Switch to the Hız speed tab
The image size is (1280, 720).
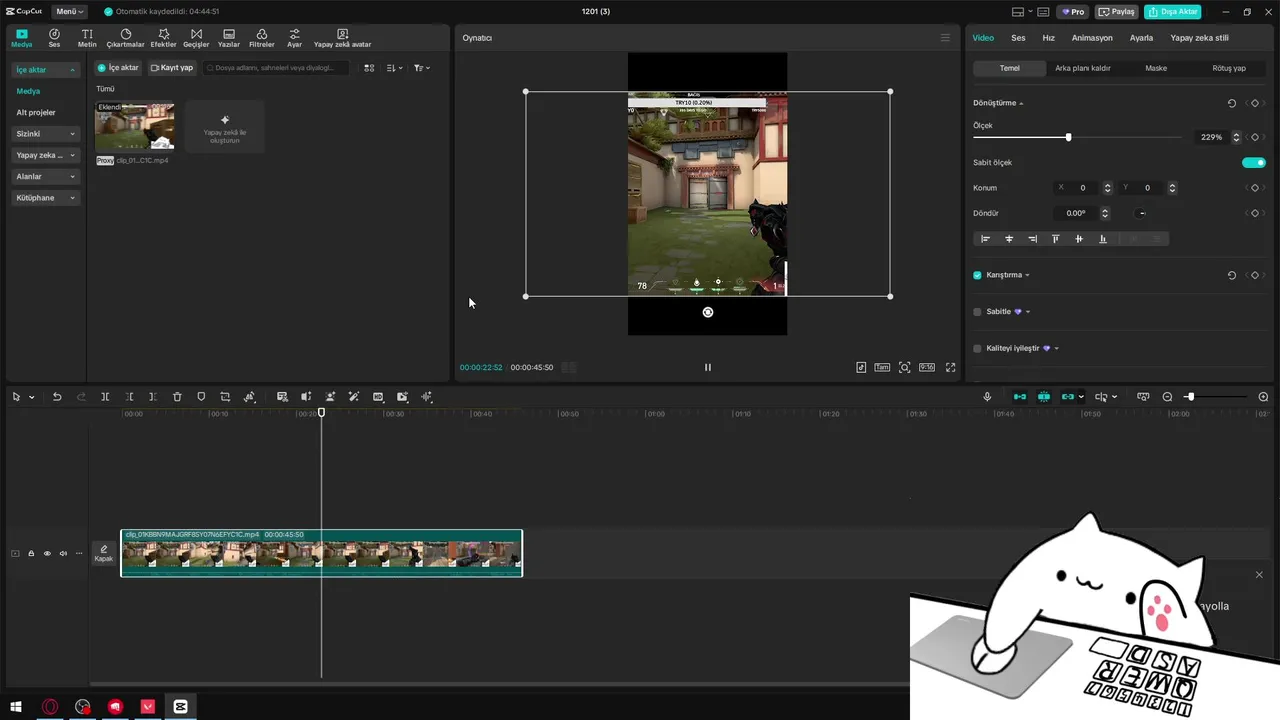(1048, 38)
